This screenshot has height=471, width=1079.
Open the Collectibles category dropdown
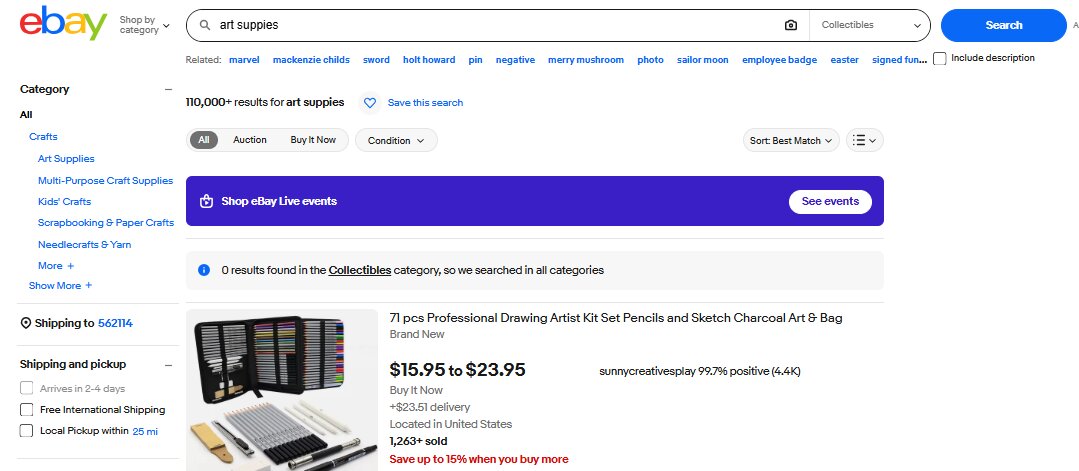pyautogui.click(x=870, y=25)
